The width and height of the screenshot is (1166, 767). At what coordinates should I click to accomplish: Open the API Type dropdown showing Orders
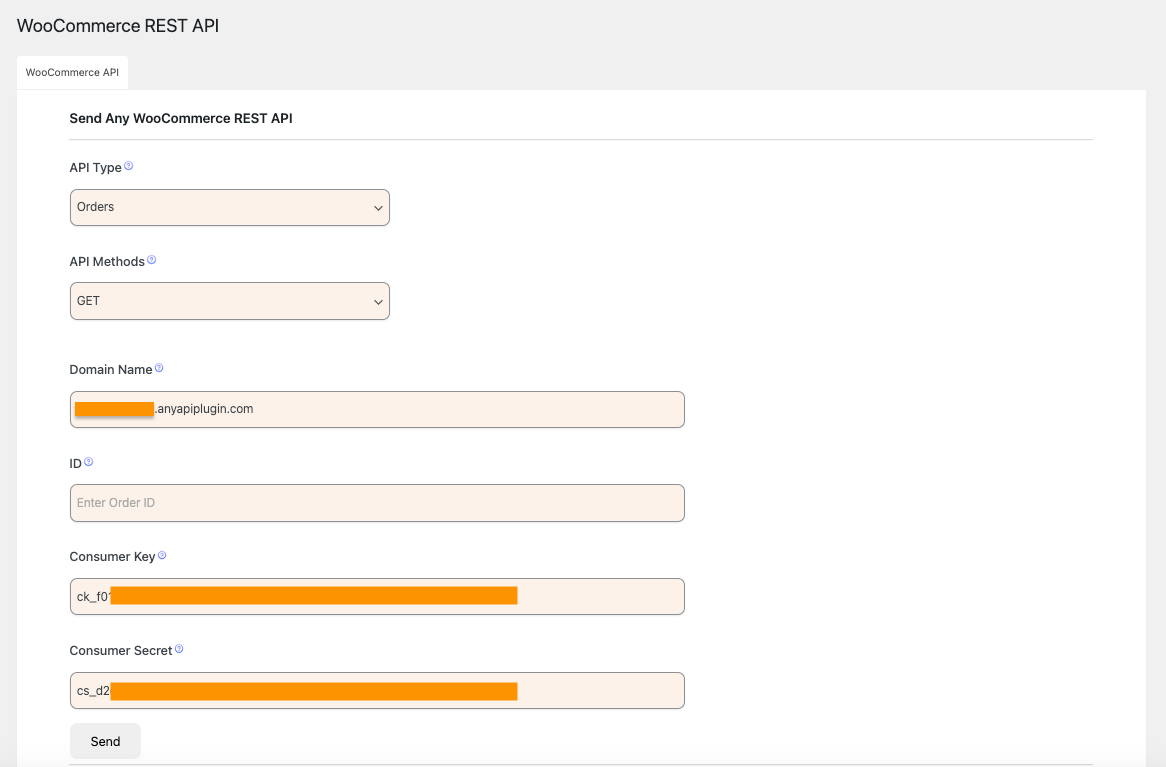coord(229,208)
